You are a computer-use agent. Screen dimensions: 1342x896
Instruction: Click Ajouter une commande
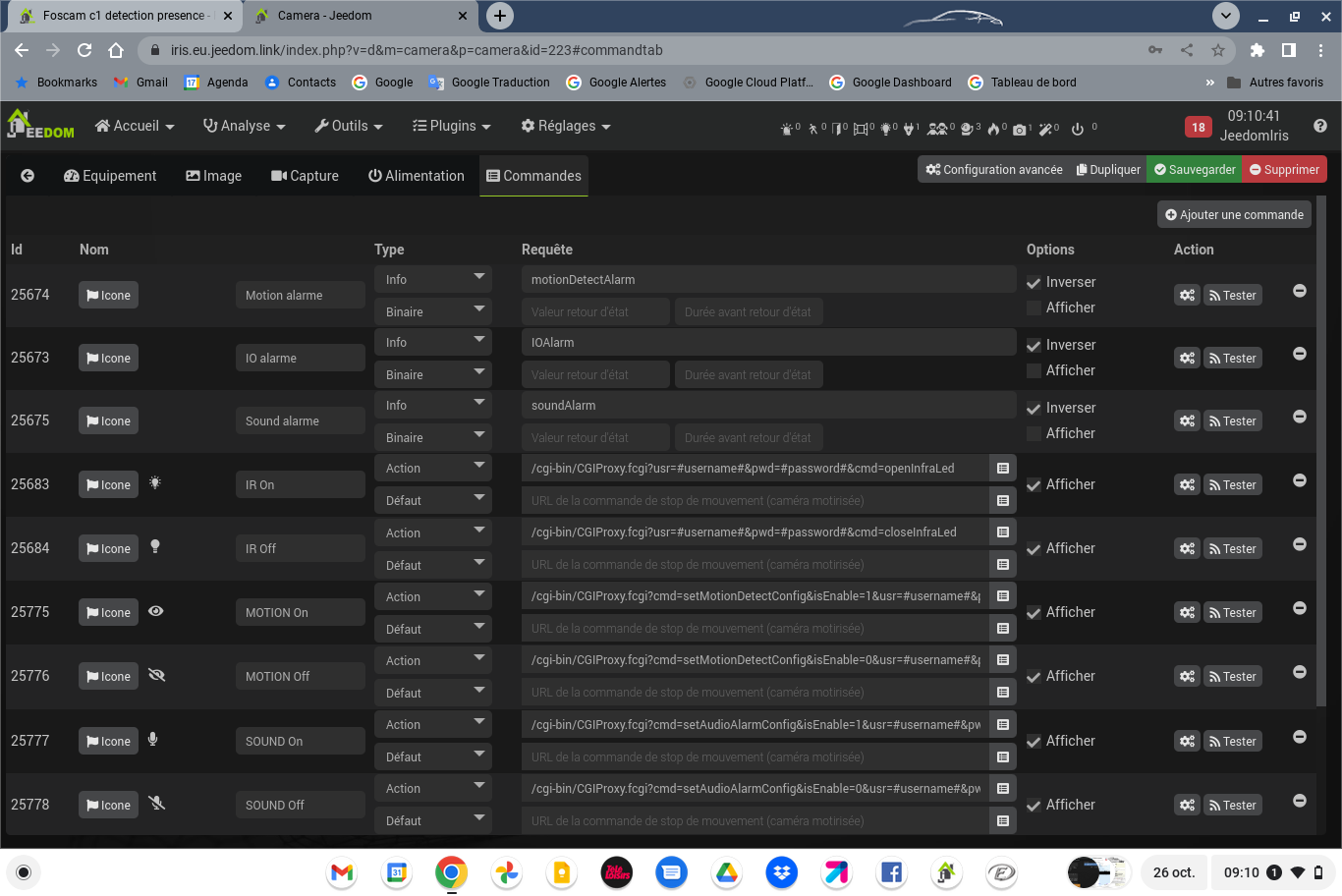(x=1234, y=214)
